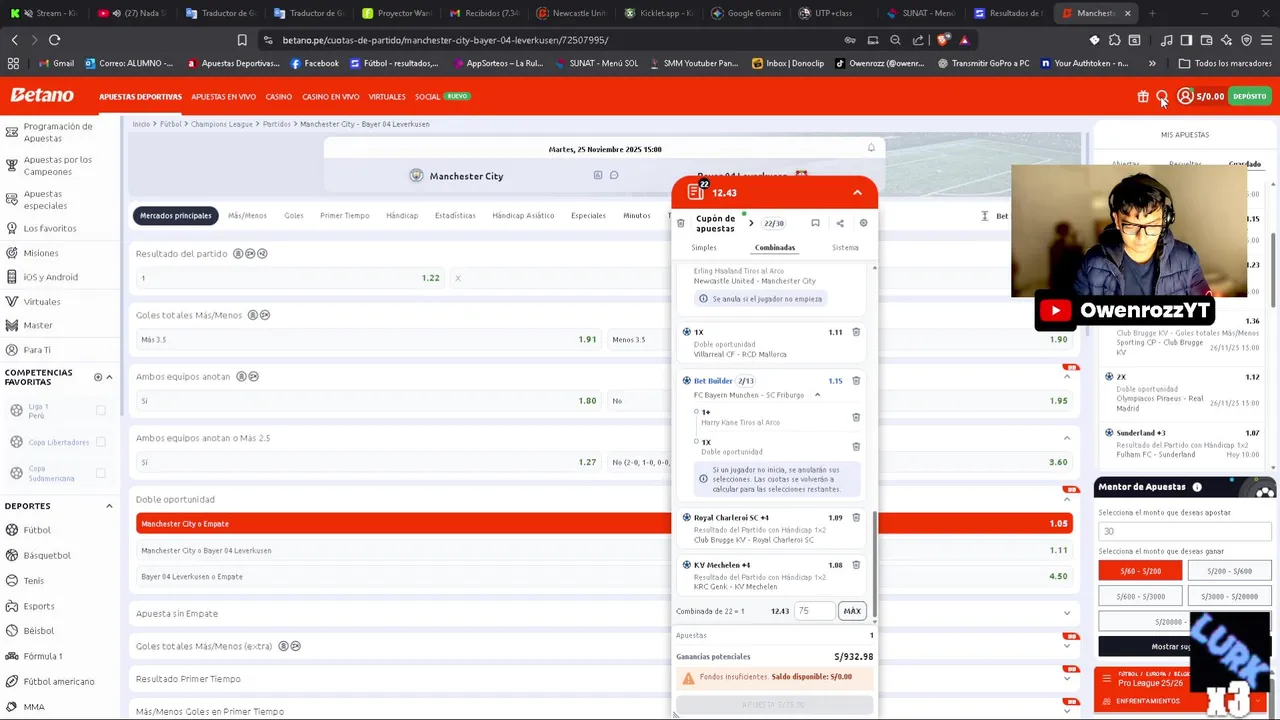Click the match notification bell icon

[871, 148]
